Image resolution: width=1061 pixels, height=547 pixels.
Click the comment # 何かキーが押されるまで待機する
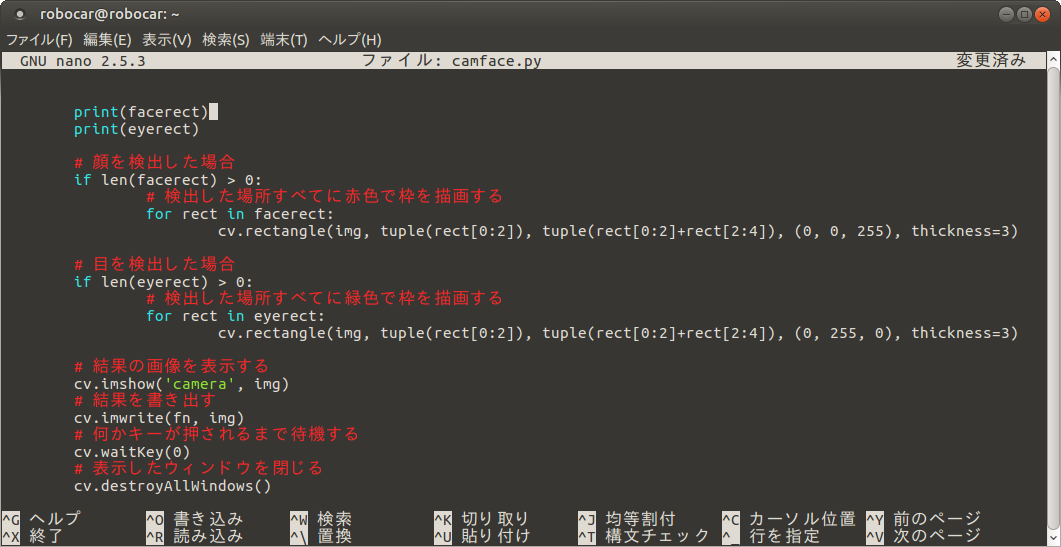[216, 434]
